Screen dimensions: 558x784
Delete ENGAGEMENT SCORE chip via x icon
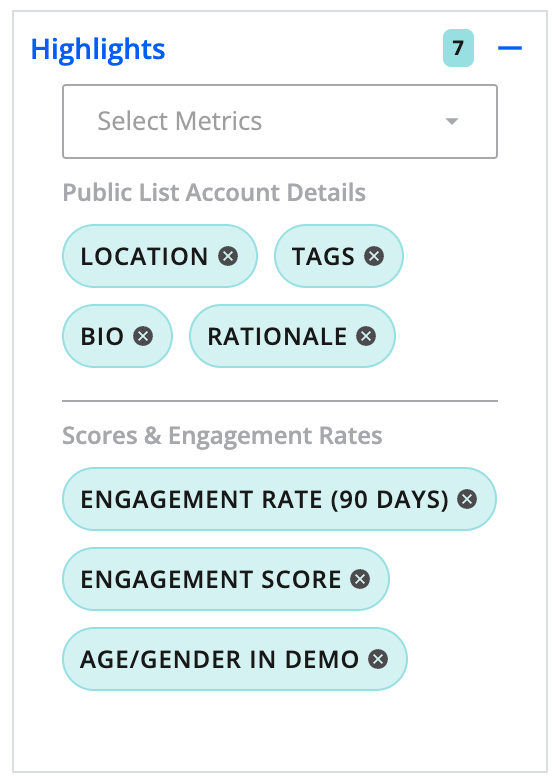click(360, 579)
